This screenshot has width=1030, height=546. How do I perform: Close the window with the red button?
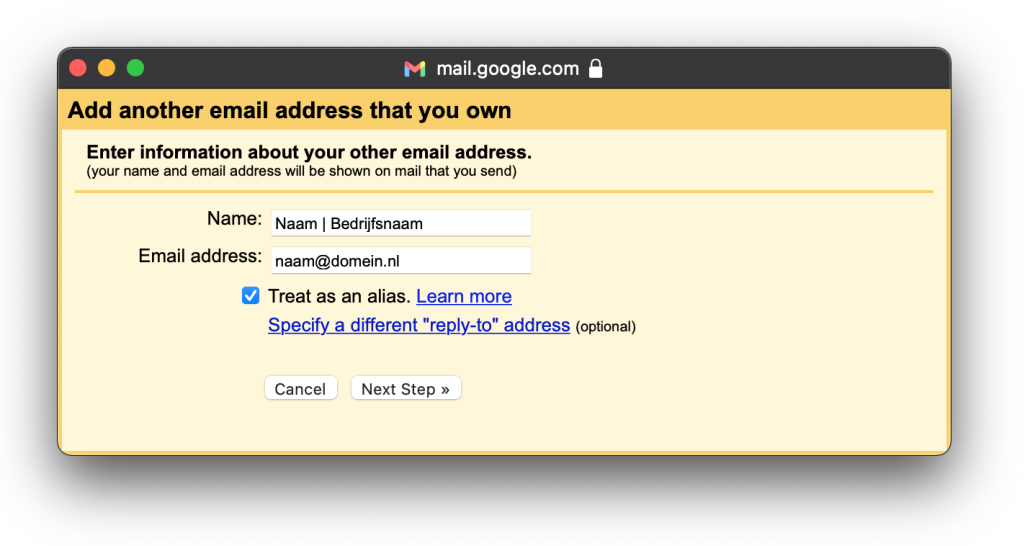[x=78, y=68]
